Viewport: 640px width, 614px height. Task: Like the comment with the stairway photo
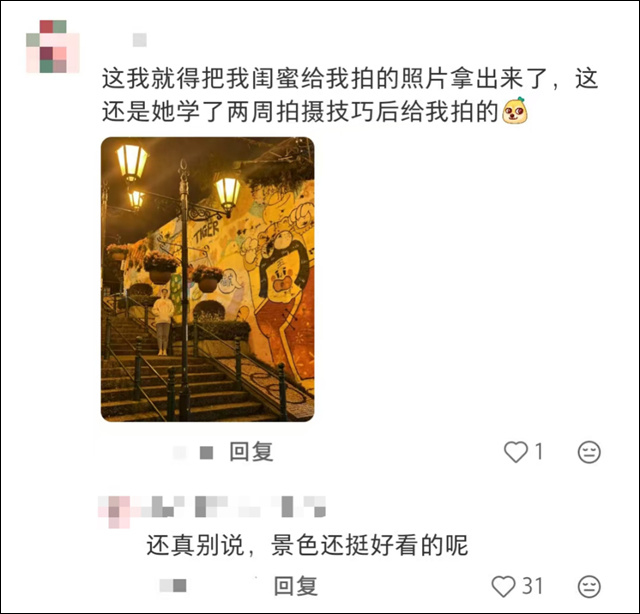tap(516, 452)
